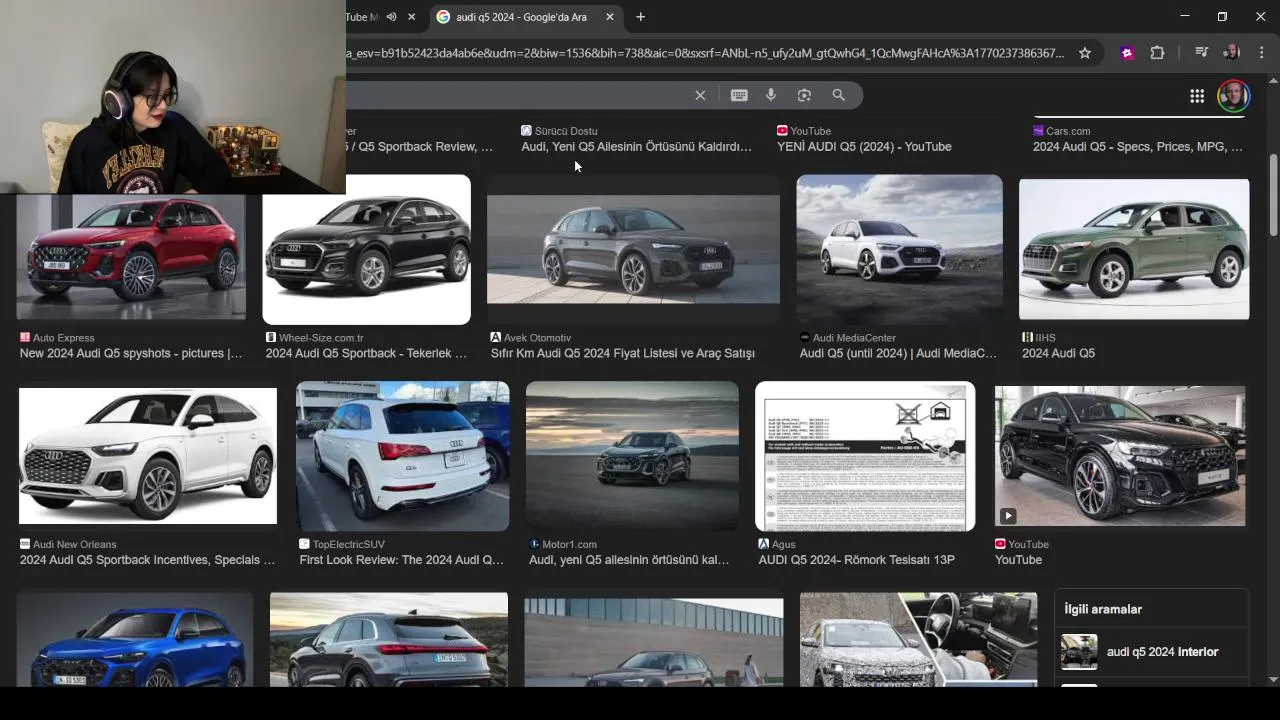Open the black Audi YouTube video thumbnail
1280x720 pixels.
pos(1120,456)
